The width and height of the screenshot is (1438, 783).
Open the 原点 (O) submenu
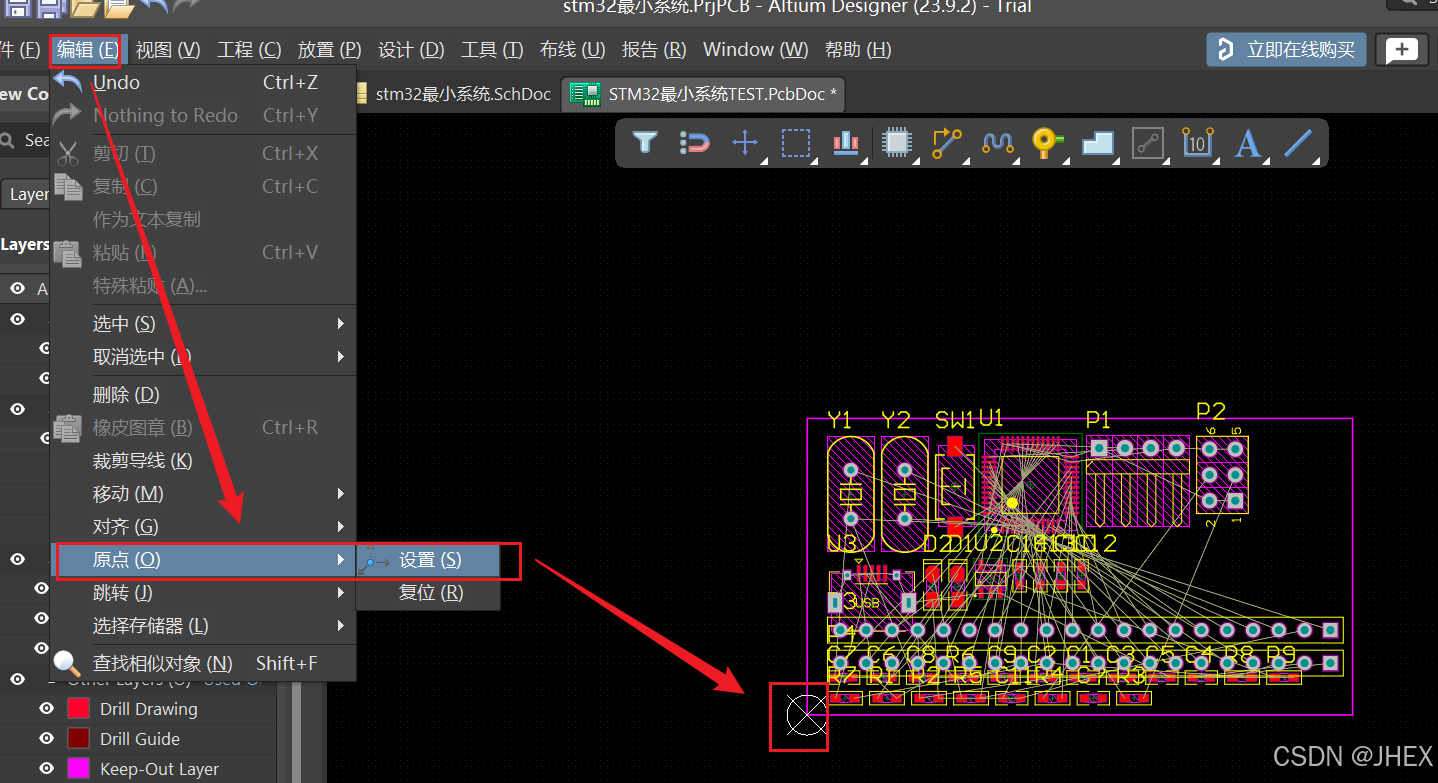pyautogui.click(x=203, y=559)
